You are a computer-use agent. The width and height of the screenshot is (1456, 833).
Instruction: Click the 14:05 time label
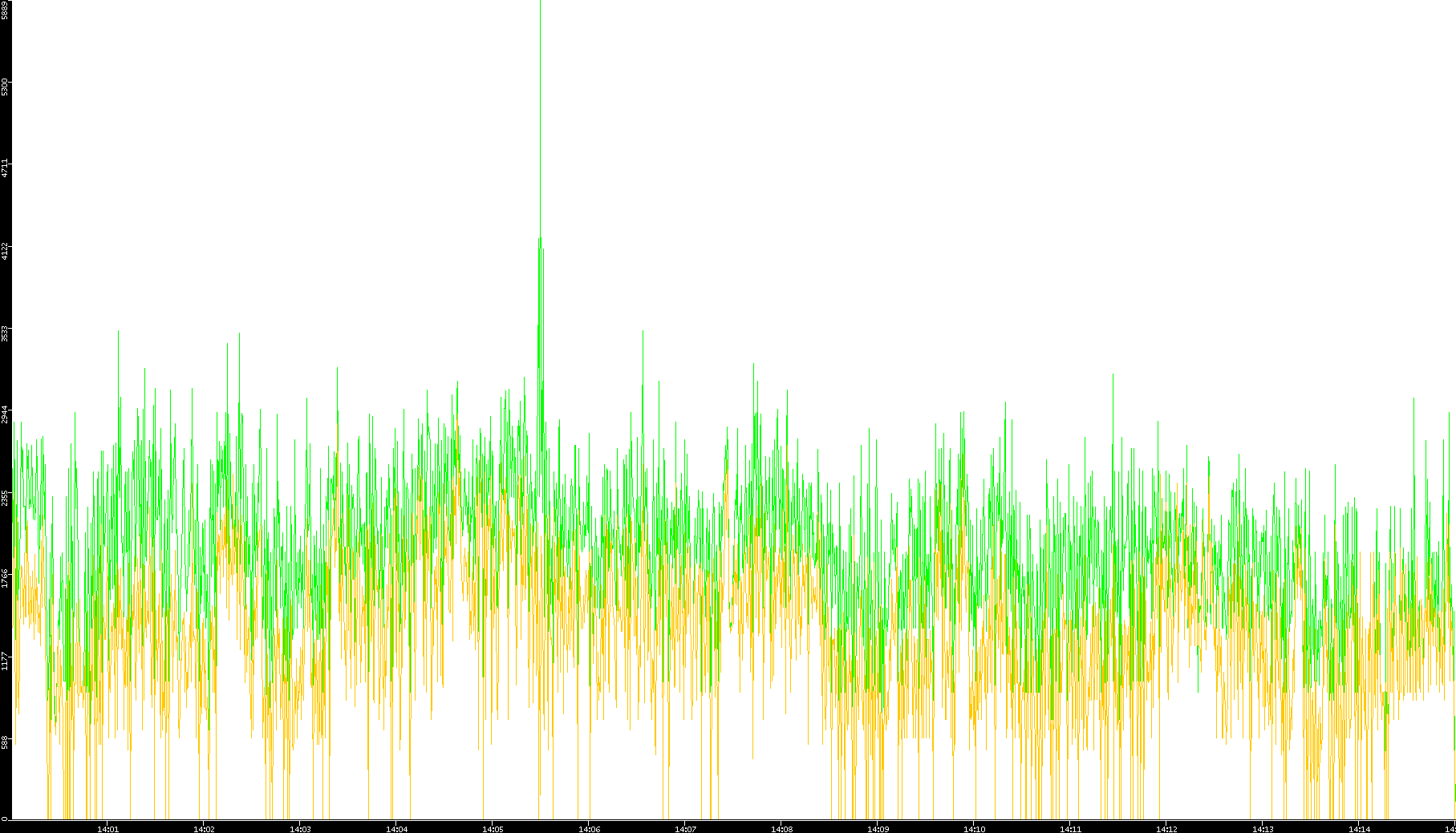coord(493,829)
